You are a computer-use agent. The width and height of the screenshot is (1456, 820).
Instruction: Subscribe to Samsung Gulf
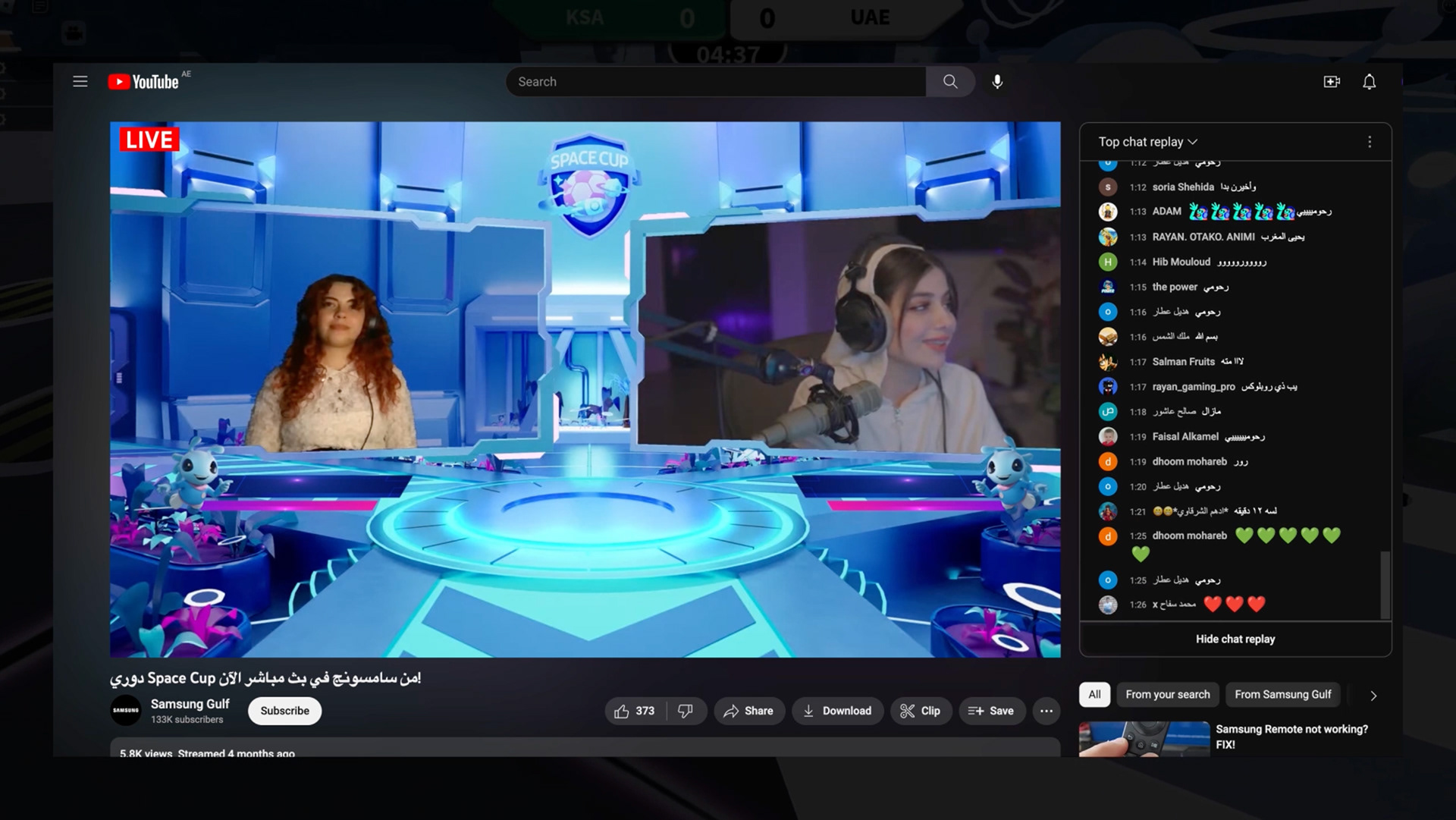284,711
